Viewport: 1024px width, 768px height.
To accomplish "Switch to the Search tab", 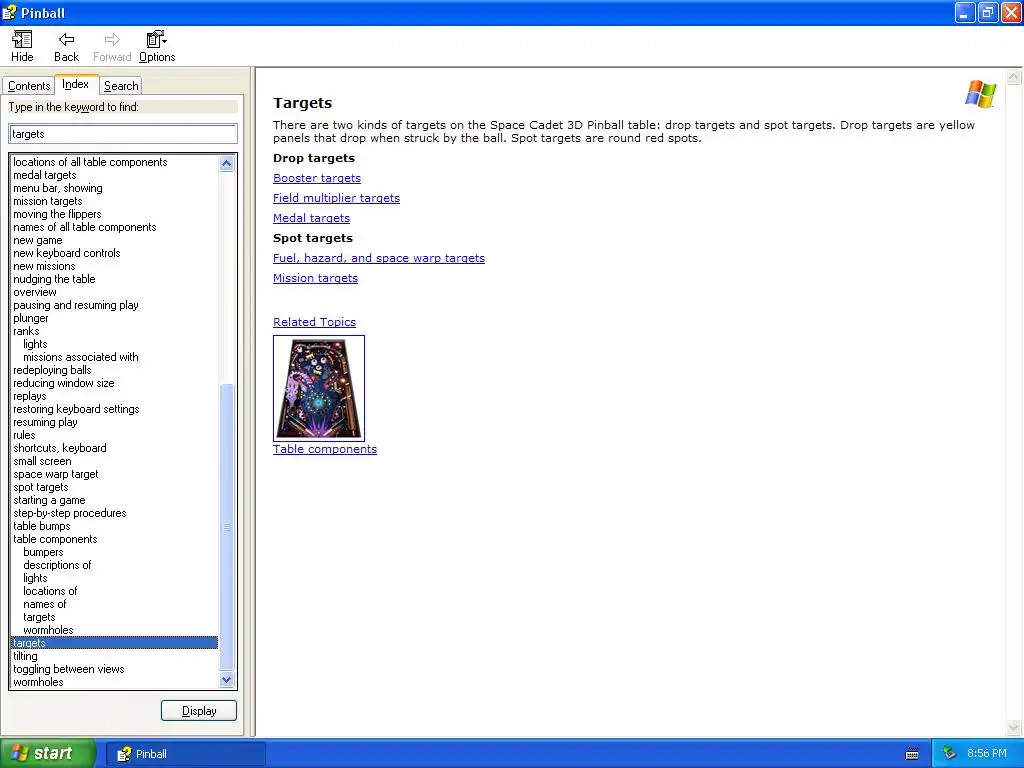I will click(121, 86).
